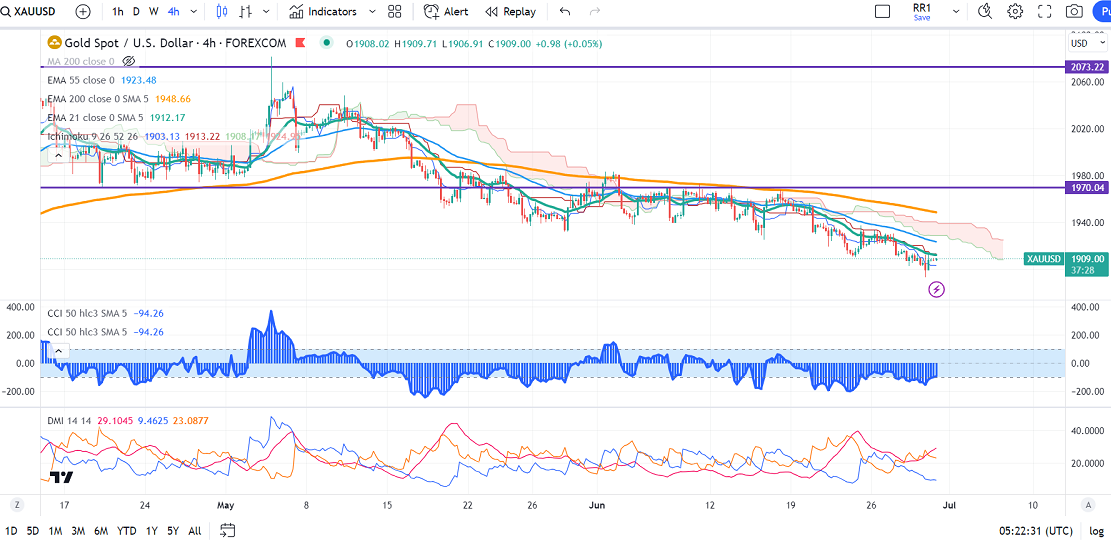Set date range to 5D
Image resolution: width=1111 pixels, height=540 pixels.
tap(33, 530)
